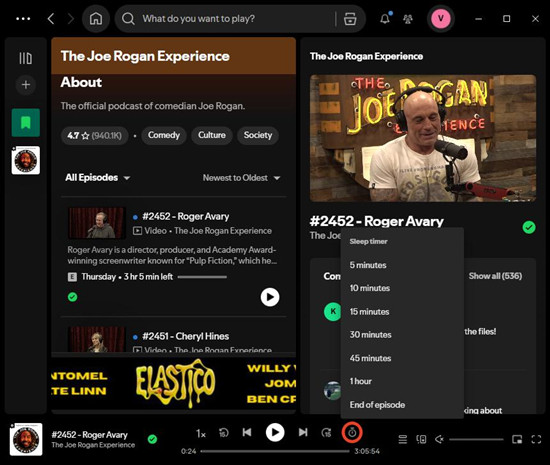Screen dimensions: 550x465
Task: Open the Friend Activity icon
Action: click(408, 19)
